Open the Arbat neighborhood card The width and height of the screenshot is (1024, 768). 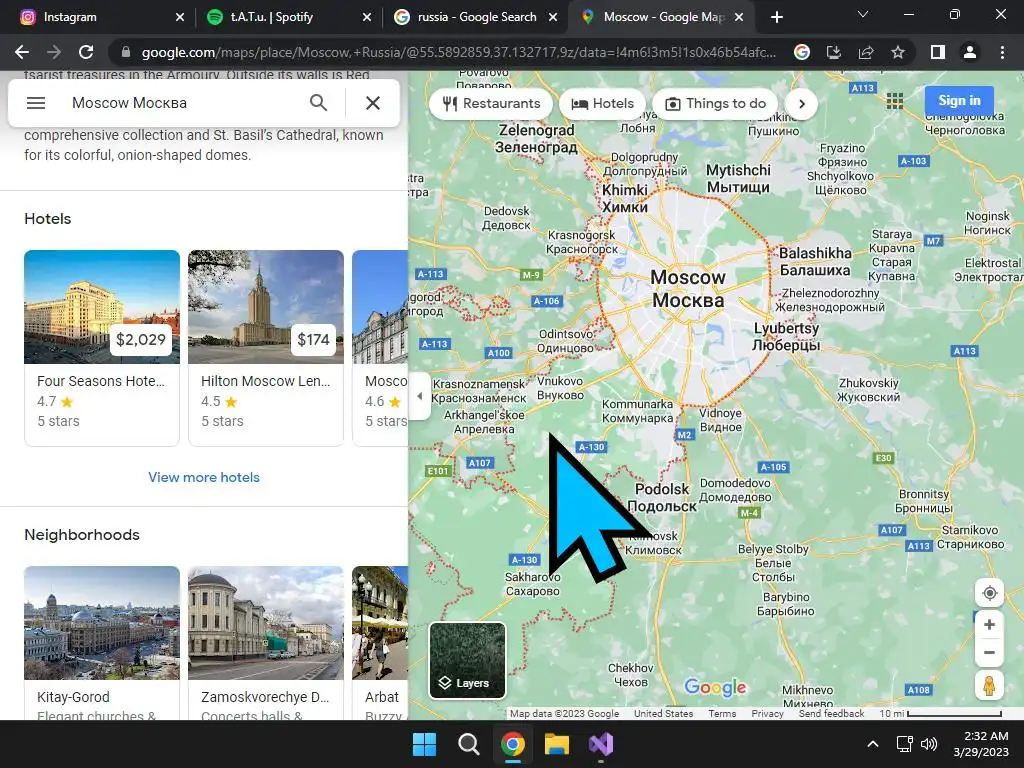(380, 643)
